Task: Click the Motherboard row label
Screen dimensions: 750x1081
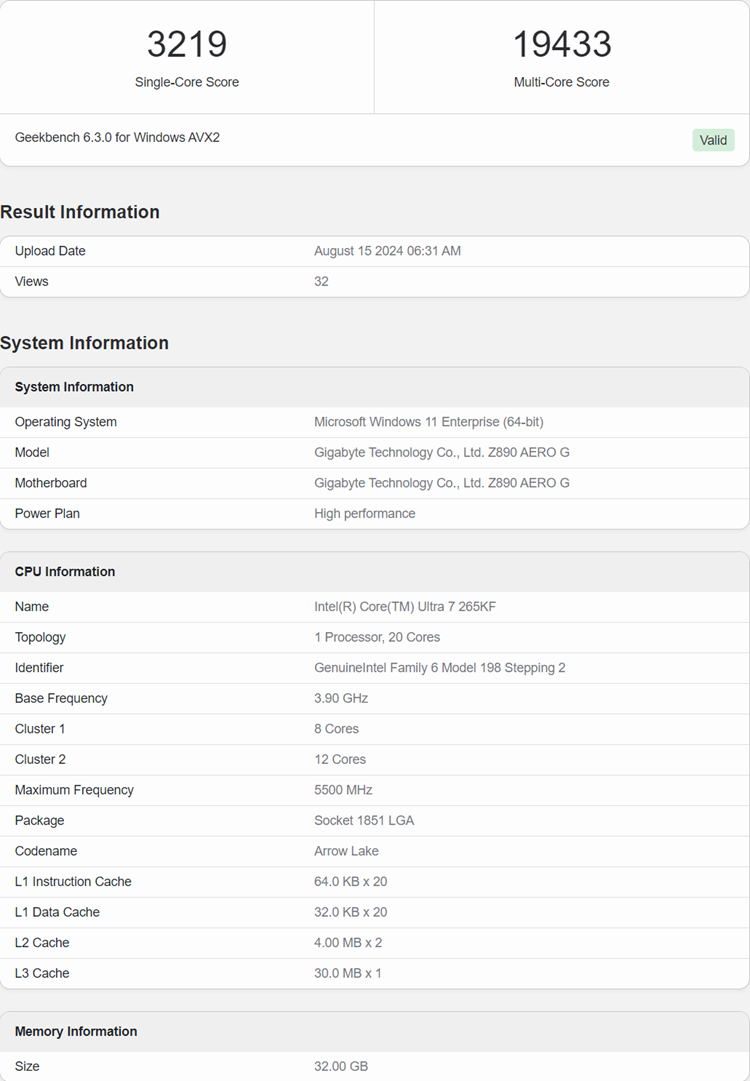Action: tap(51, 483)
